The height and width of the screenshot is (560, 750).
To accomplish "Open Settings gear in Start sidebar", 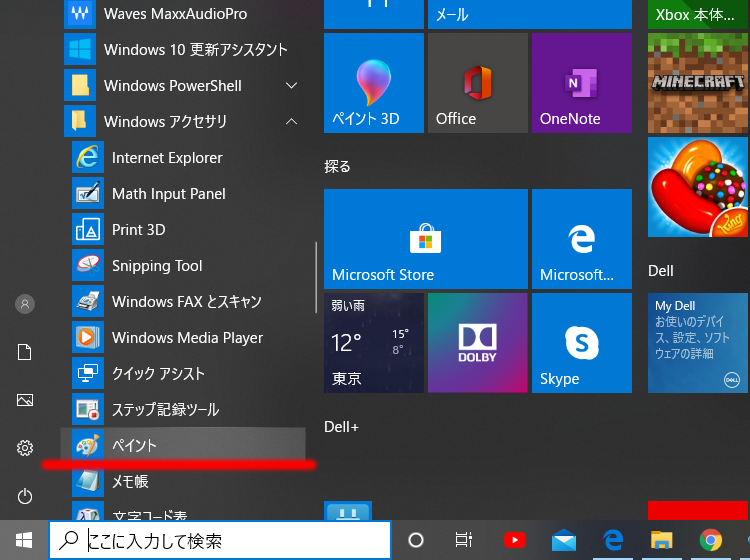I will [25, 448].
